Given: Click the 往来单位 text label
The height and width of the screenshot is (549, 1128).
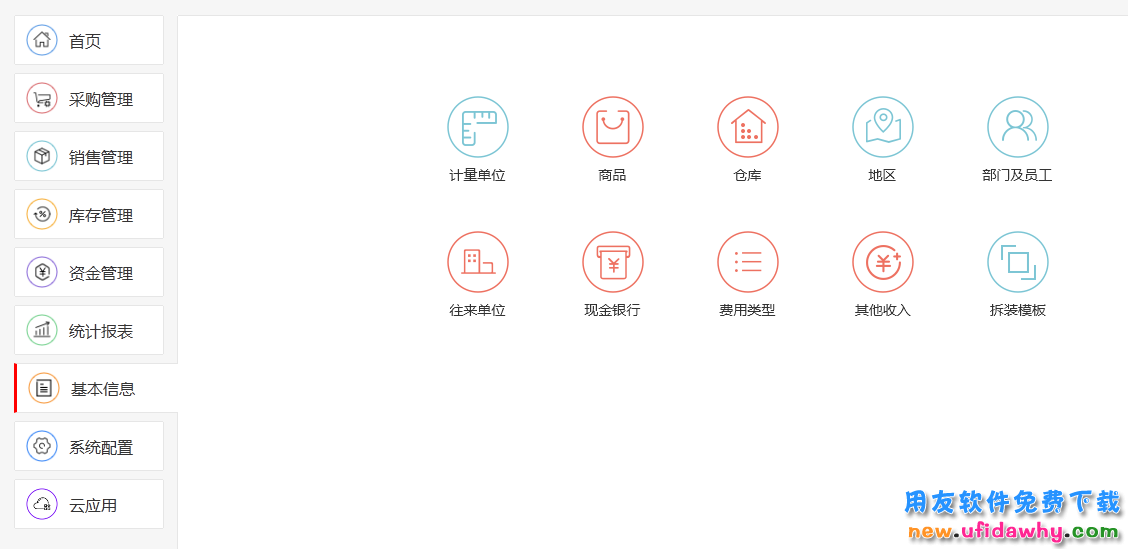Looking at the screenshot, I should pyautogui.click(x=477, y=310).
